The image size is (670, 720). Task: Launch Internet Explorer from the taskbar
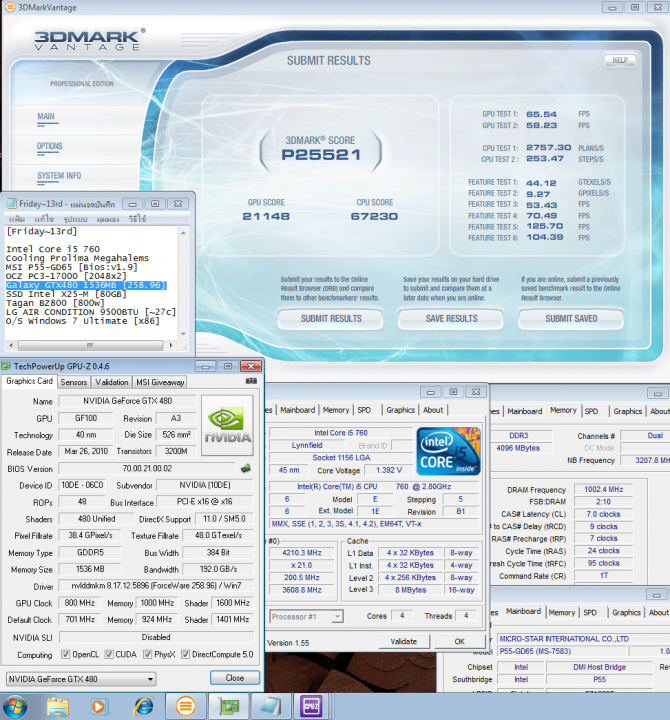point(144,707)
